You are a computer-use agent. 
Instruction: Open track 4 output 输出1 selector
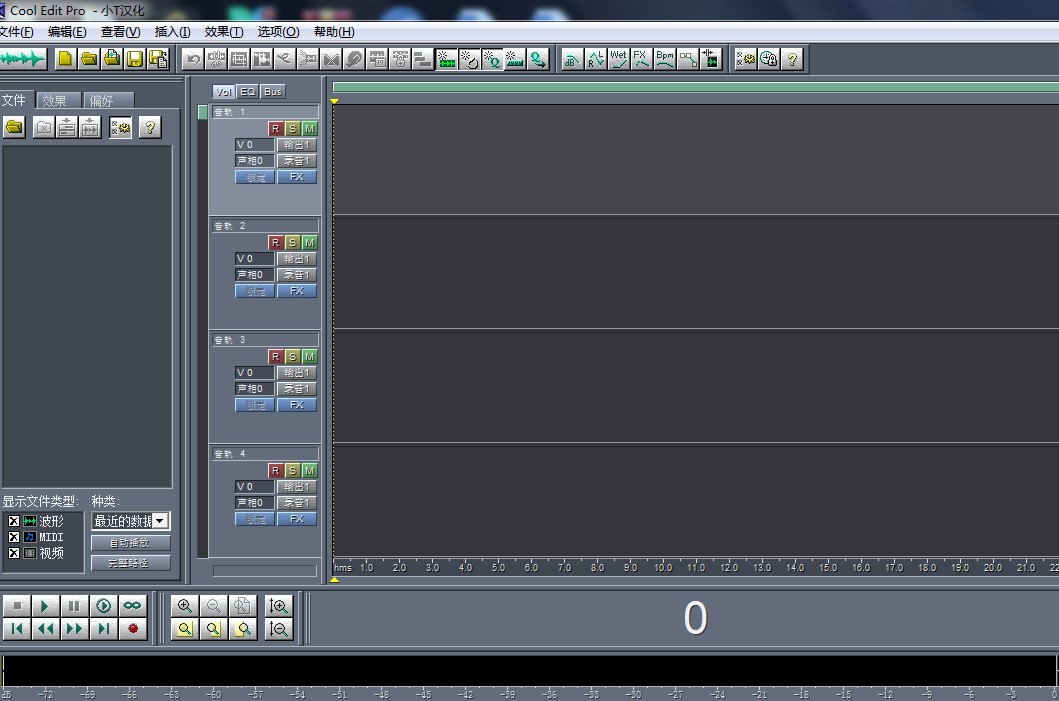(x=296, y=487)
